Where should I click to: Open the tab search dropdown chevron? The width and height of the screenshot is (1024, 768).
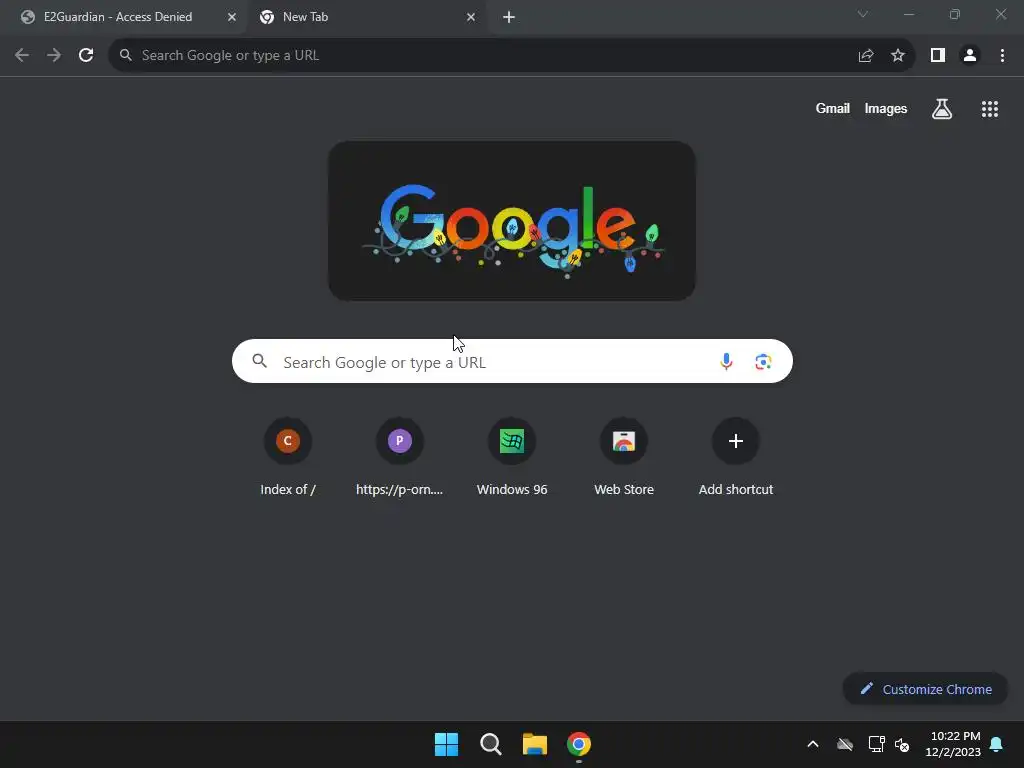[x=863, y=14]
